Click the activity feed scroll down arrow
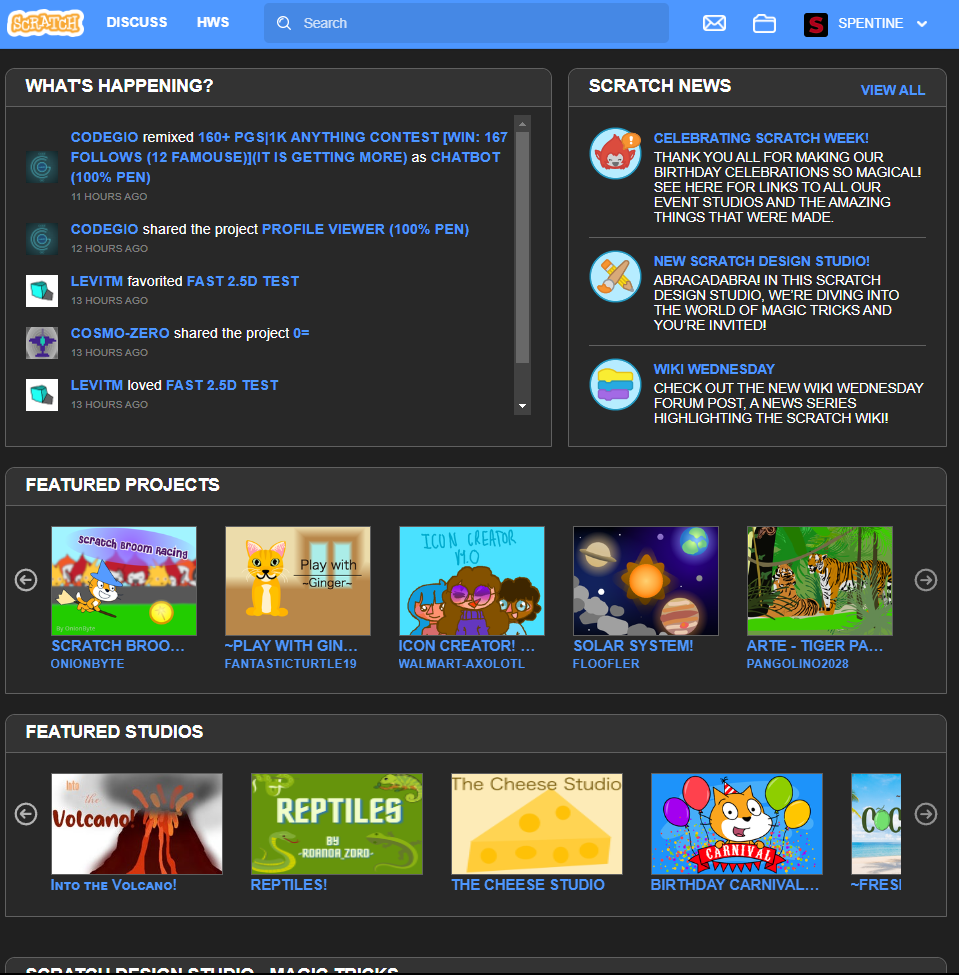959x975 pixels. coord(522,406)
